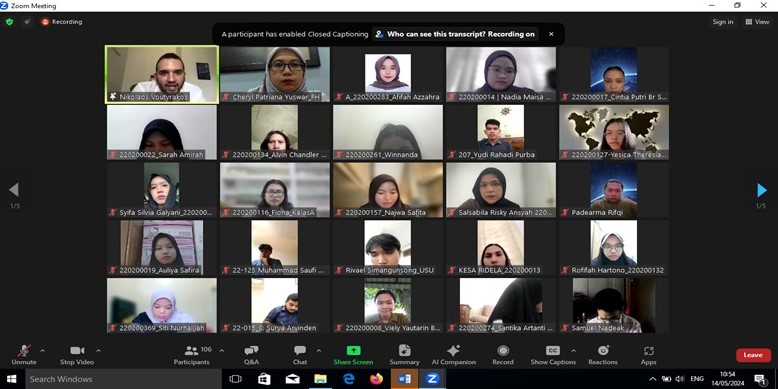Open Mail app from the taskbar
This screenshot has width=778, height=389.
[x=292, y=379]
